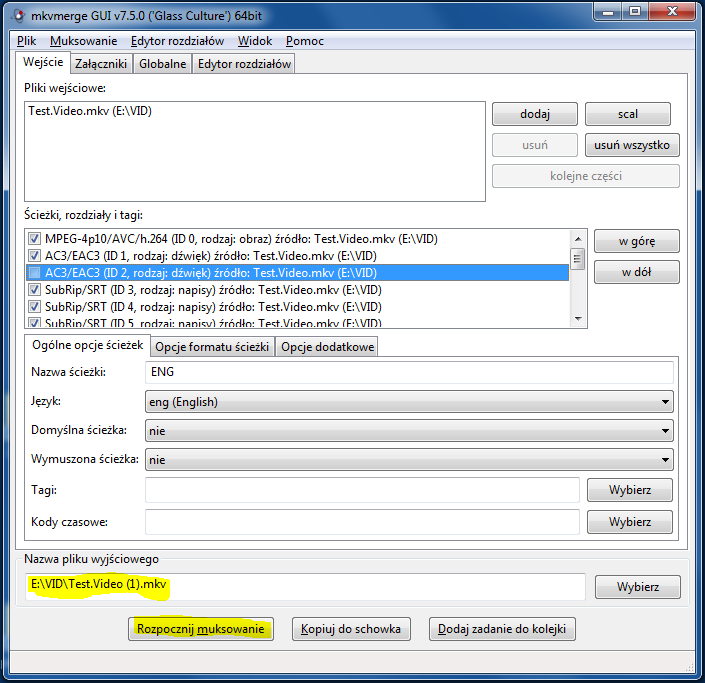
Task: Click the track list scrollbar thumb
Action: 578,259
